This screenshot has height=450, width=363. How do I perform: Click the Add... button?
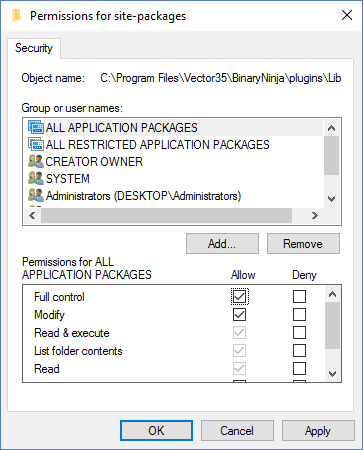pos(222,244)
